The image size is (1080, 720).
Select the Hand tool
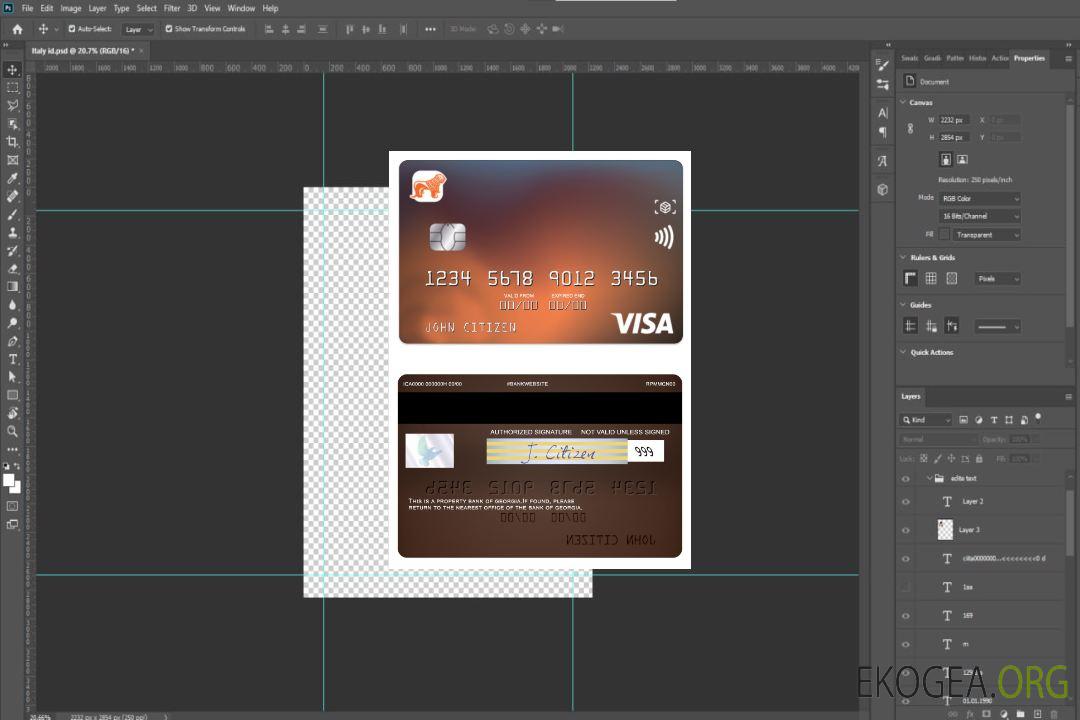(12, 413)
